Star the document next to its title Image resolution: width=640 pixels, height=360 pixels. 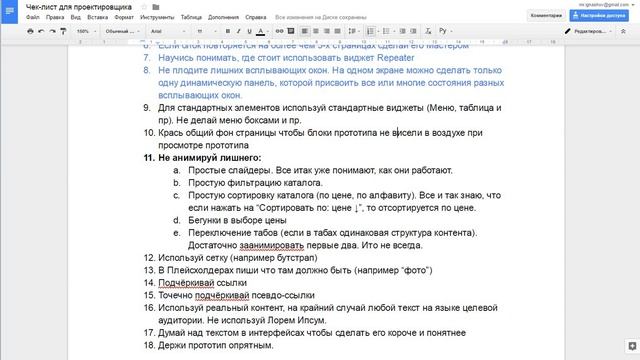tap(144, 7)
